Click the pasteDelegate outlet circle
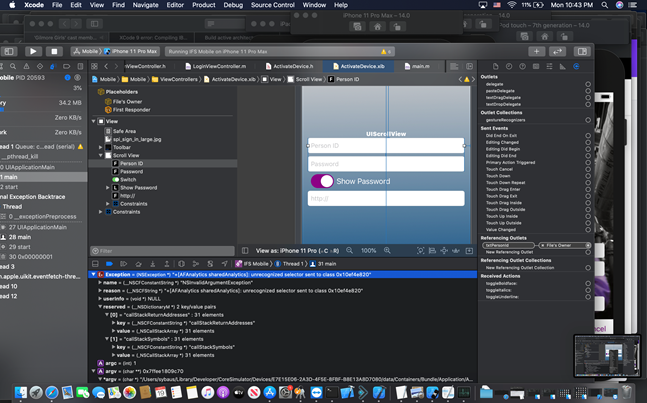Screen dimensions: 647x403 588,91
